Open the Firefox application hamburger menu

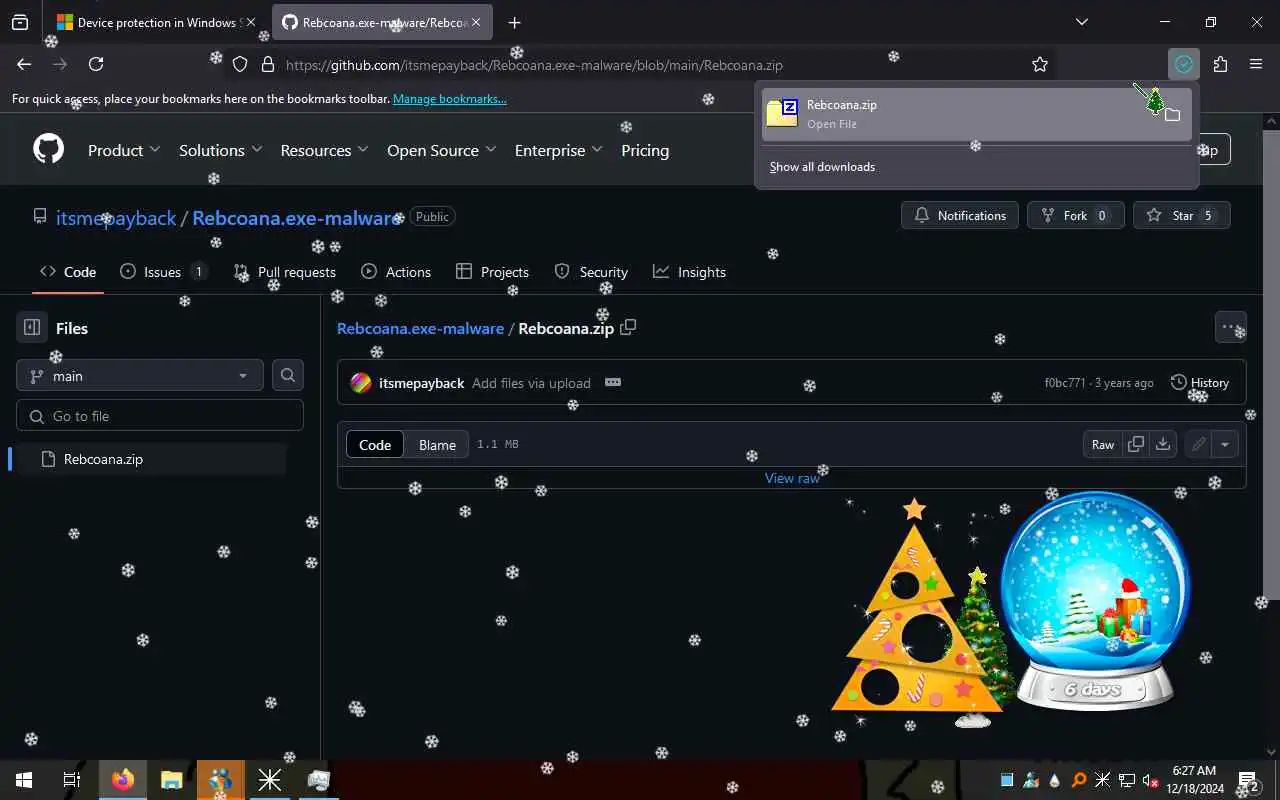(1256, 64)
